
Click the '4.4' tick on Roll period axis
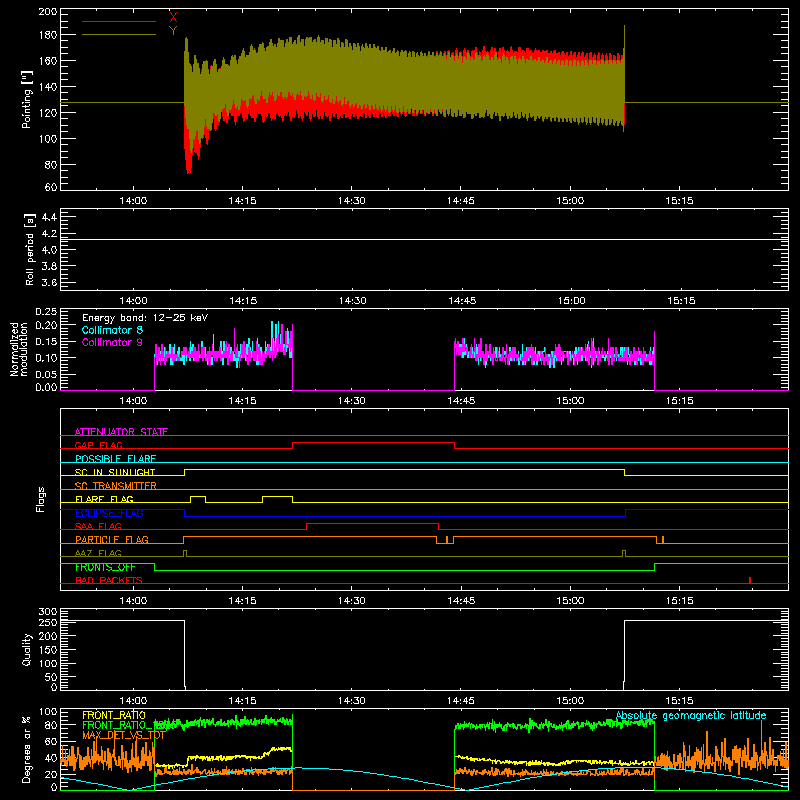coord(49,217)
